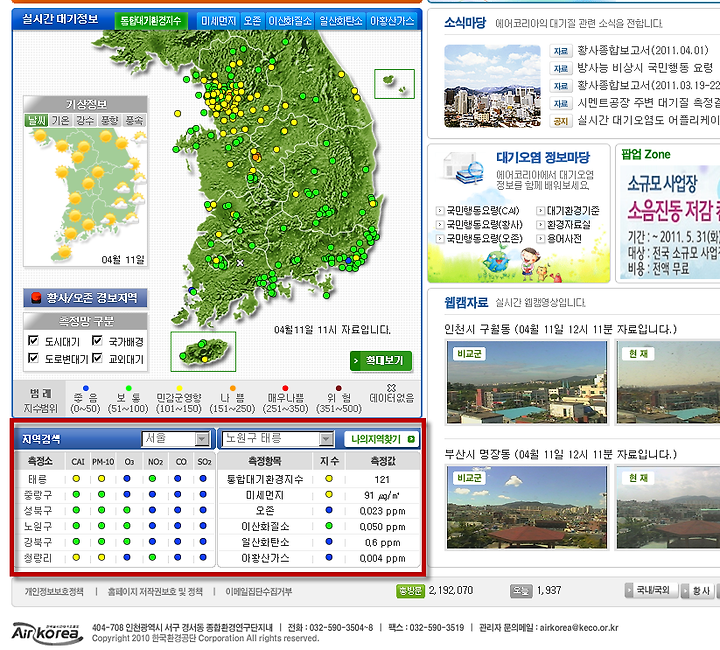Open the 노원구 태릉 station dropdown
This screenshot has height=650, width=720.
click(278, 439)
